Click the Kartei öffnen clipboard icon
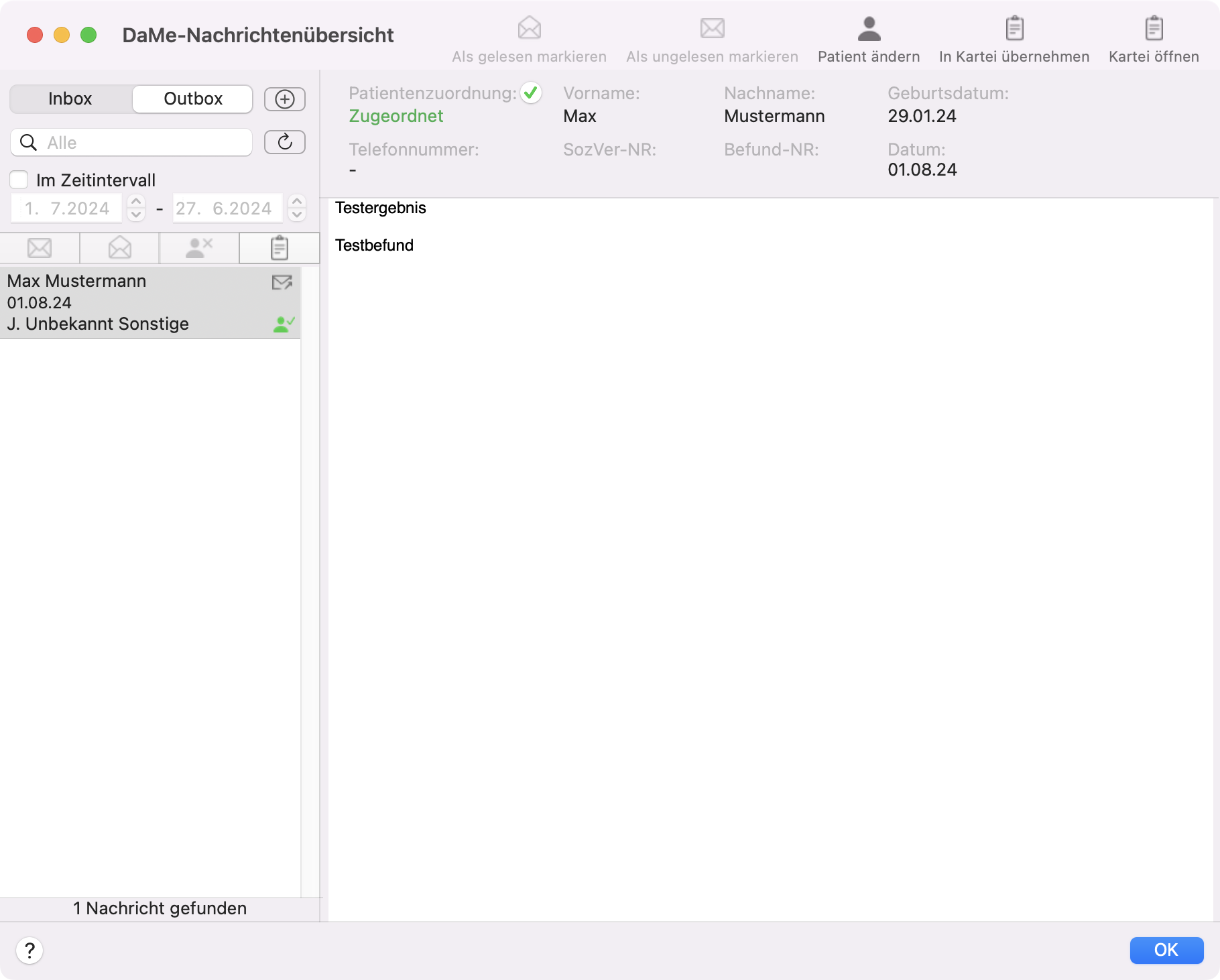Image resolution: width=1220 pixels, height=980 pixels. [1154, 28]
